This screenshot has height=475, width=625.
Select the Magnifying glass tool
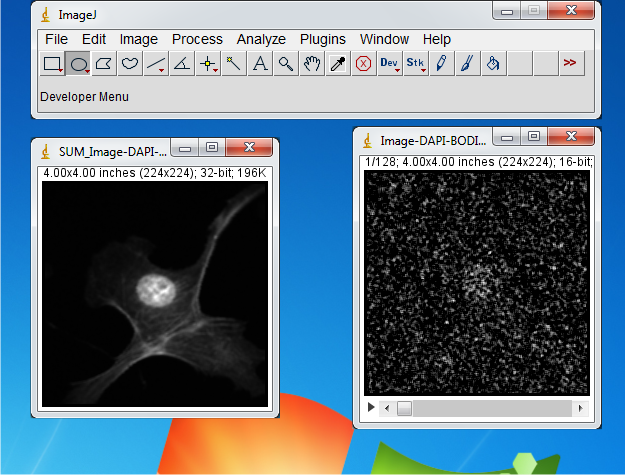[x=286, y=63]
